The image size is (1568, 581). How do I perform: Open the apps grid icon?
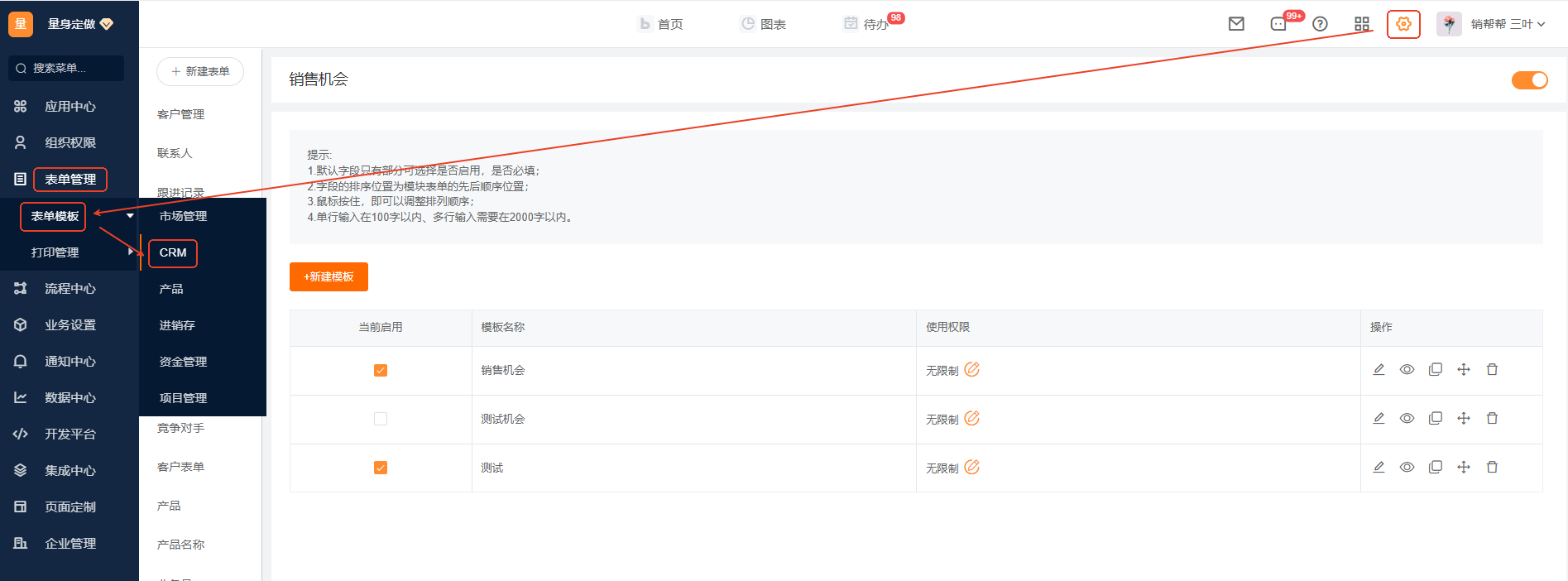[1362, 24]
